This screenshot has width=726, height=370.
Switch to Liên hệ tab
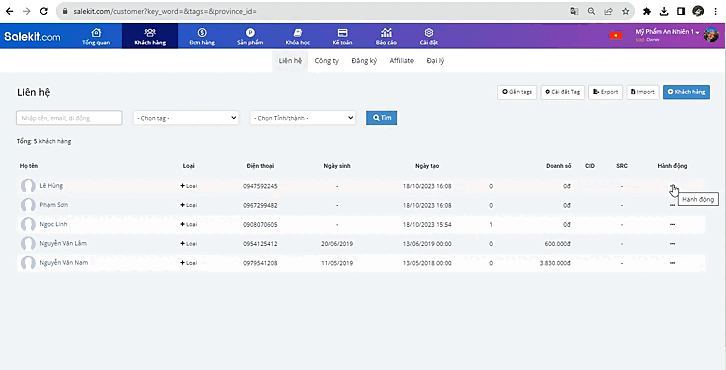[290, 61]
